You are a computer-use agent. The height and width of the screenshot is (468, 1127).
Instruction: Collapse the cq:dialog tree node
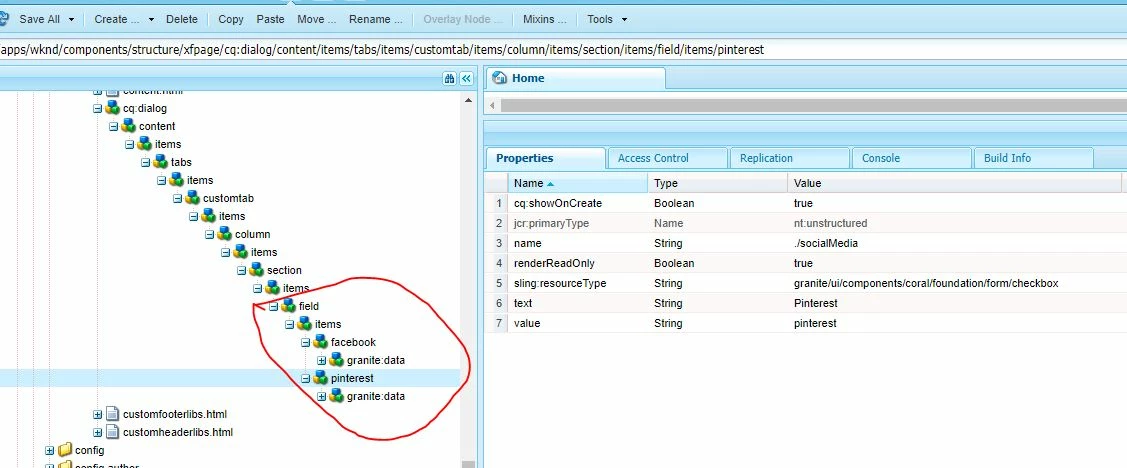(97, 109)
